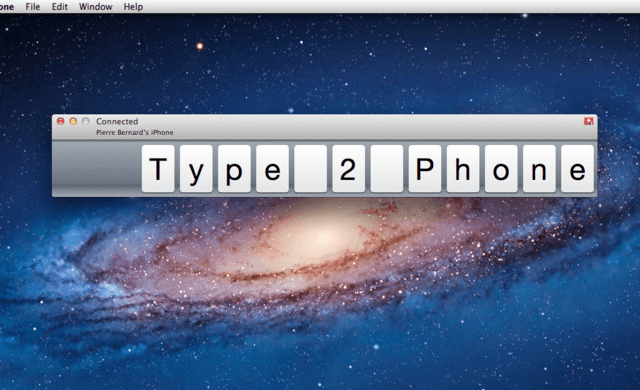Click the blank key tile before "P"
The image size is (640, 390).
387,168
